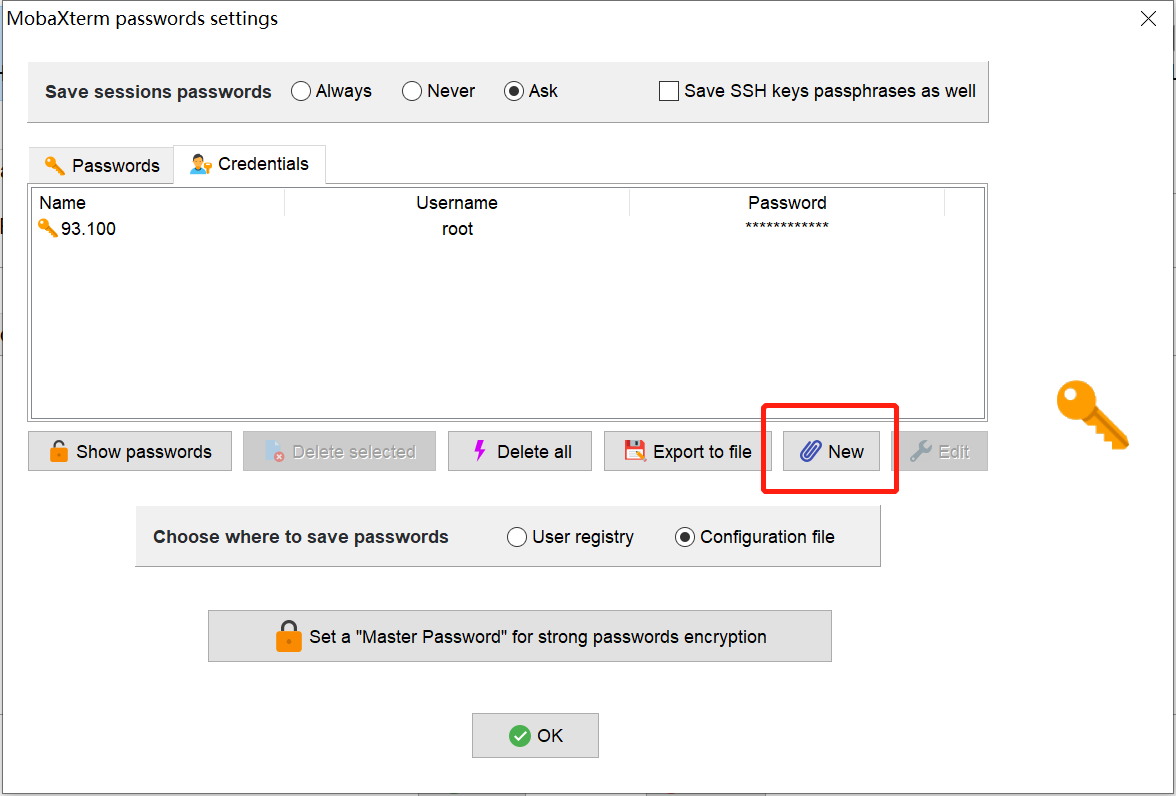This screenshot has width=1176, height=796.
Task: Click the Show passwords button
Action: 130,451
